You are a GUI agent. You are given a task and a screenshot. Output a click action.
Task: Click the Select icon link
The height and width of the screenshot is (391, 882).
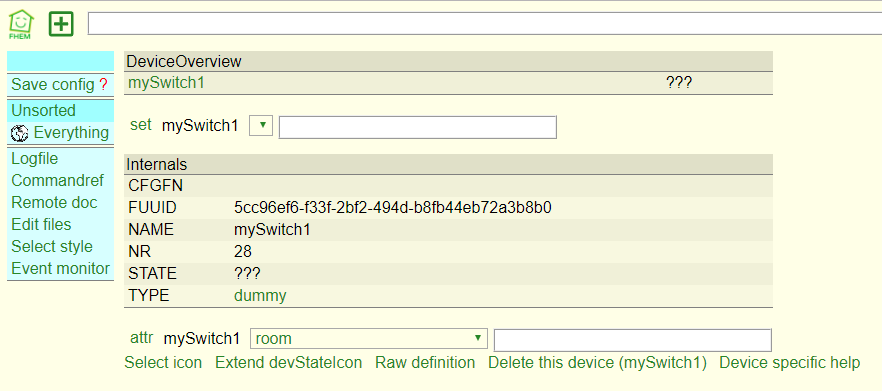click(x=163, y=363)
